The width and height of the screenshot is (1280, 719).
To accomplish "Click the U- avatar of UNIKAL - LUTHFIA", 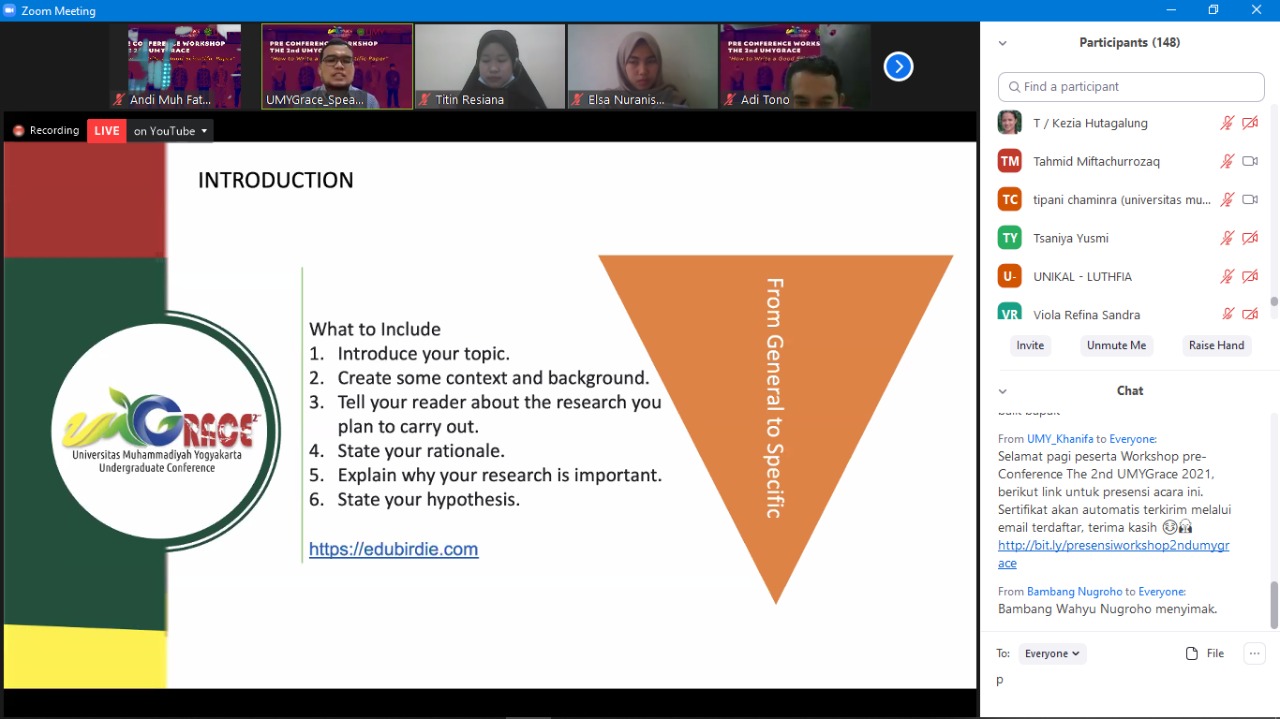I will point(1010,276).
